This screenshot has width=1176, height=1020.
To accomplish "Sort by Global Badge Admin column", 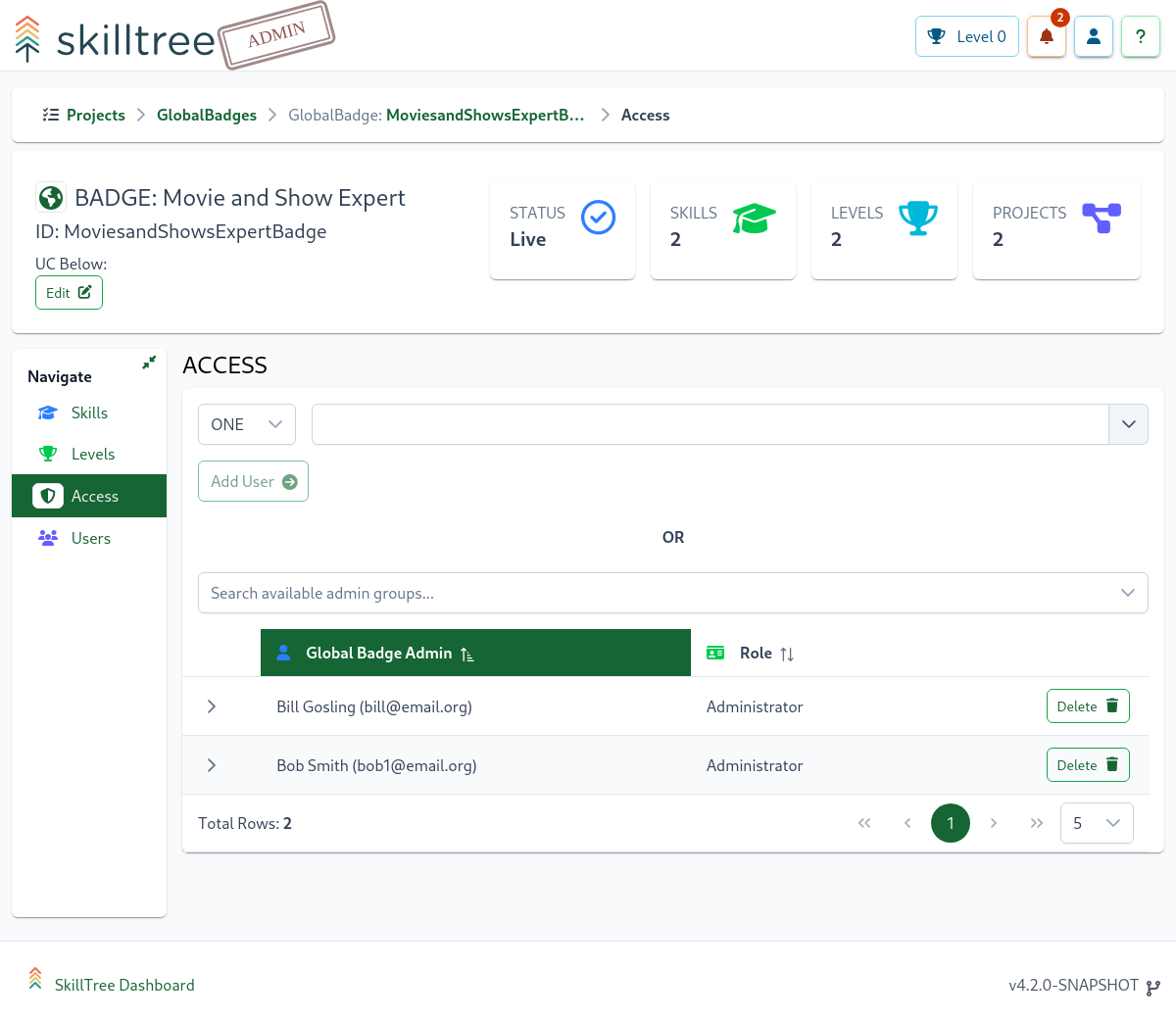I will (x=378, y=654).
